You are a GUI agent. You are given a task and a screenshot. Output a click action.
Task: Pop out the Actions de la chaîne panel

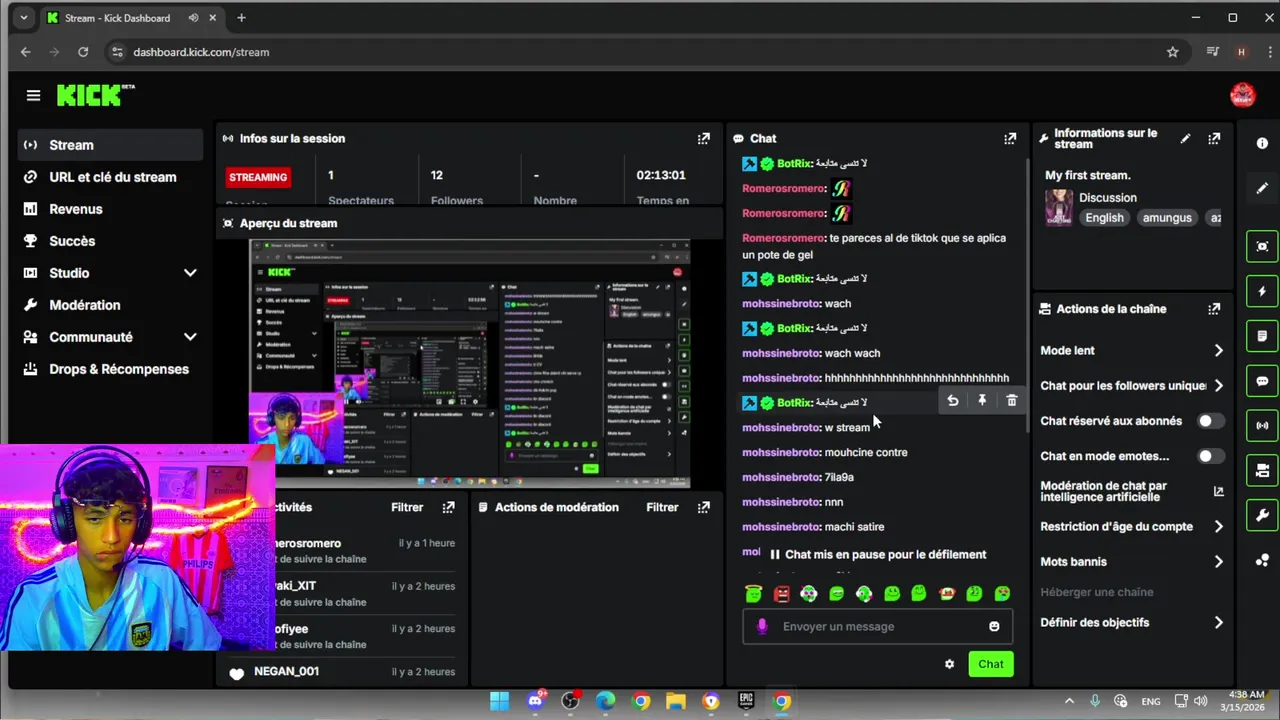click(1214, 309)
